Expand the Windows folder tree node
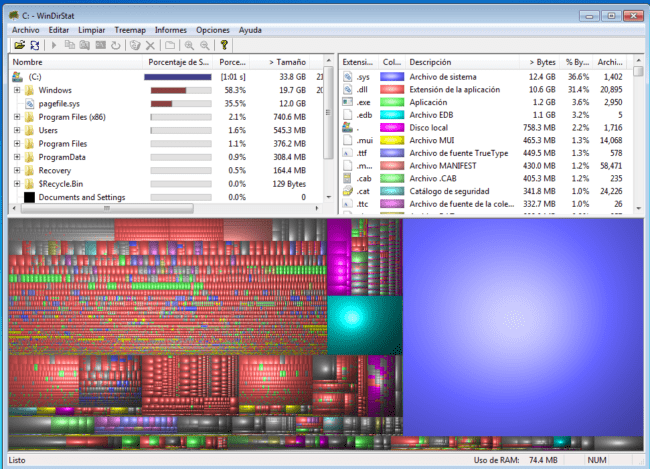Viewport: 650px width, 469px height. 17,90
